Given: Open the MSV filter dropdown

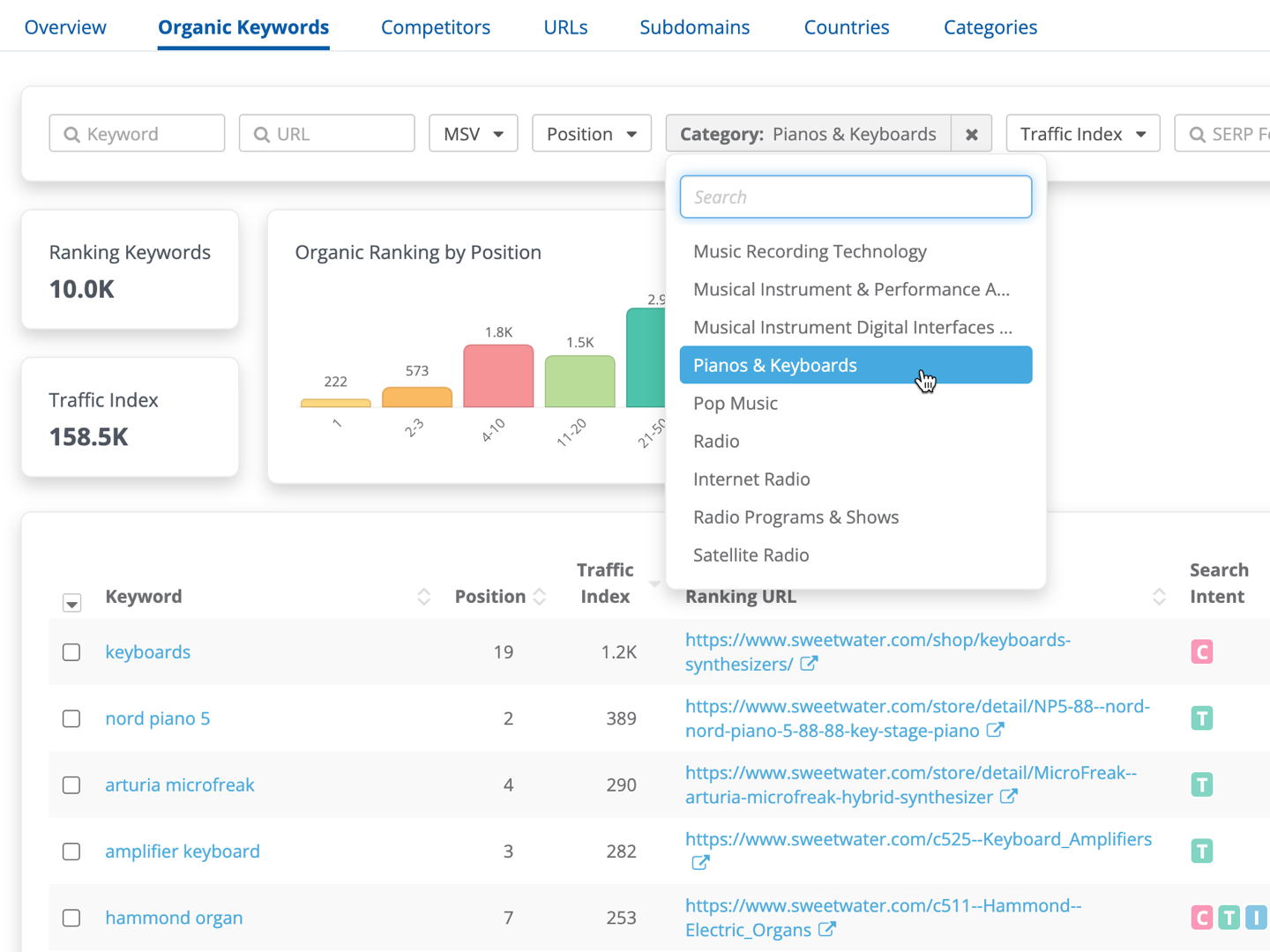Looking at the screenshot, I should tap(474, 134).
